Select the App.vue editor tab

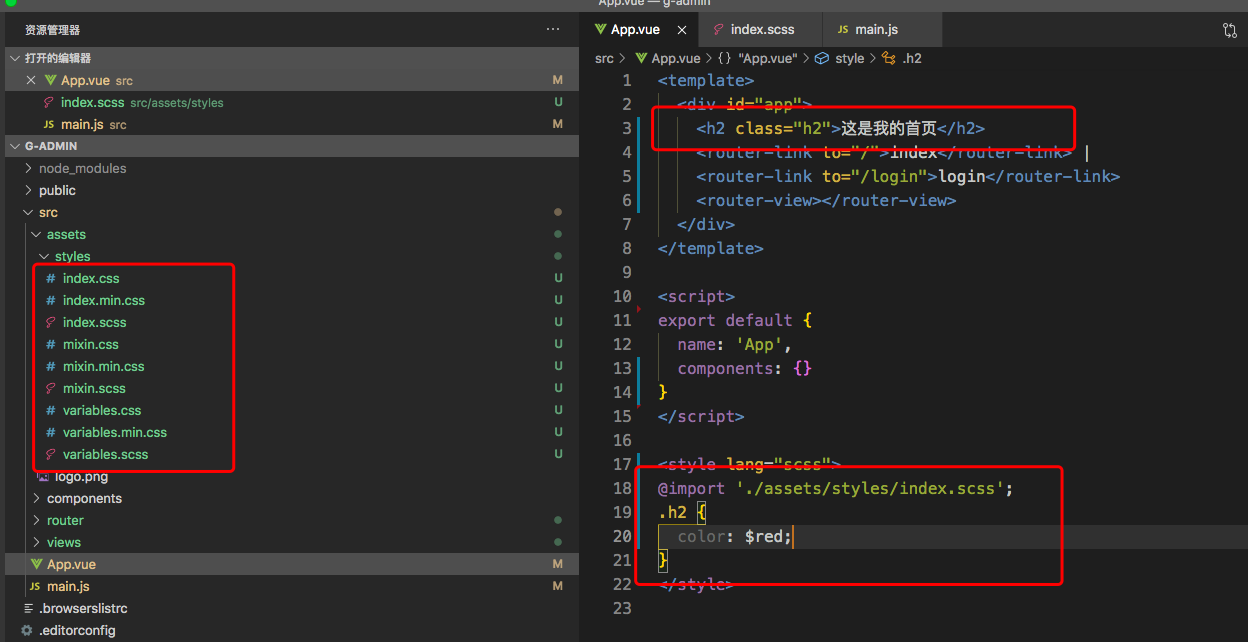tap(641, 30)
